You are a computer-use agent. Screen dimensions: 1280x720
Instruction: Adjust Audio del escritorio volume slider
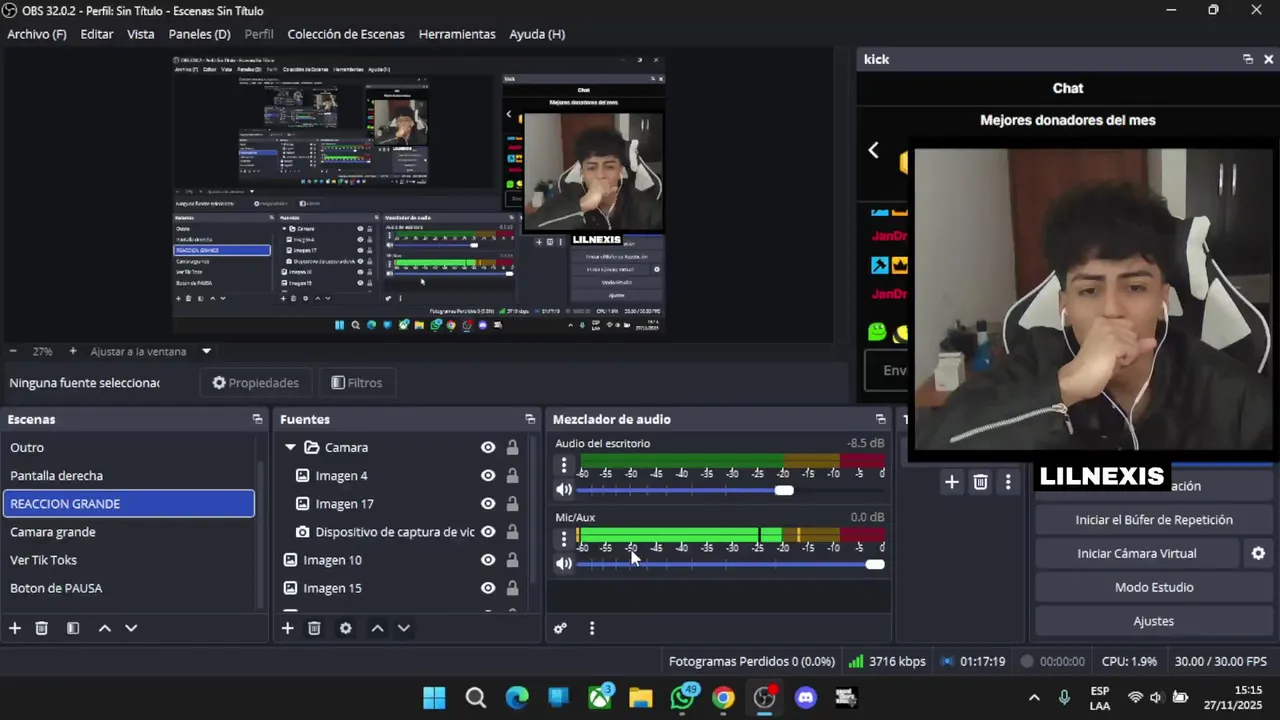click(731, 490)
